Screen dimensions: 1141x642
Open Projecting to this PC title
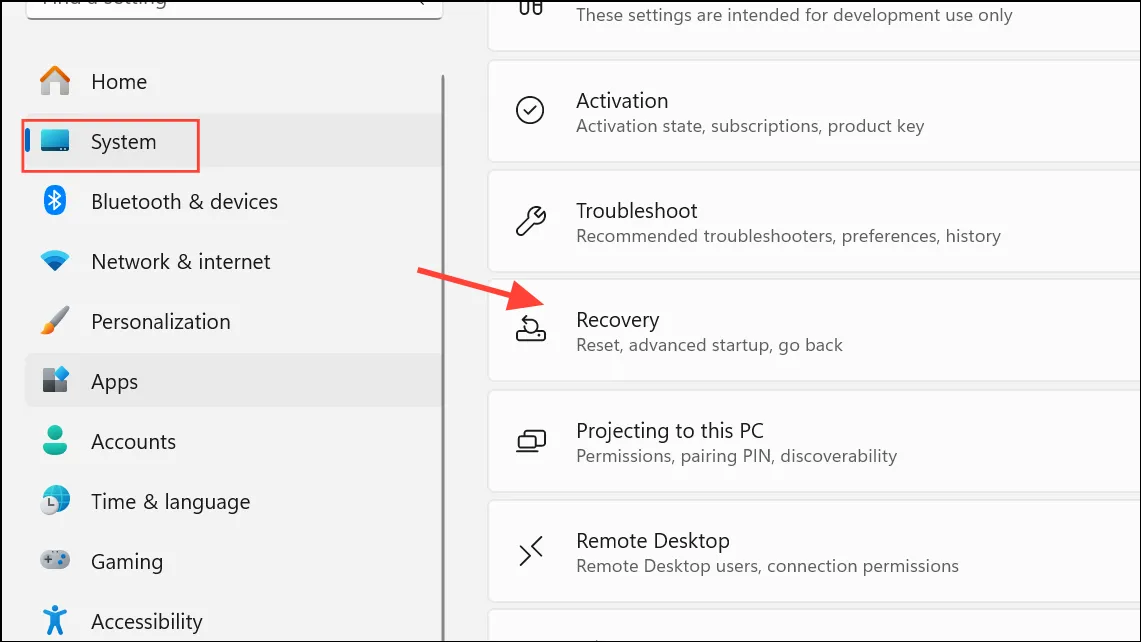[x=669, y=430]
